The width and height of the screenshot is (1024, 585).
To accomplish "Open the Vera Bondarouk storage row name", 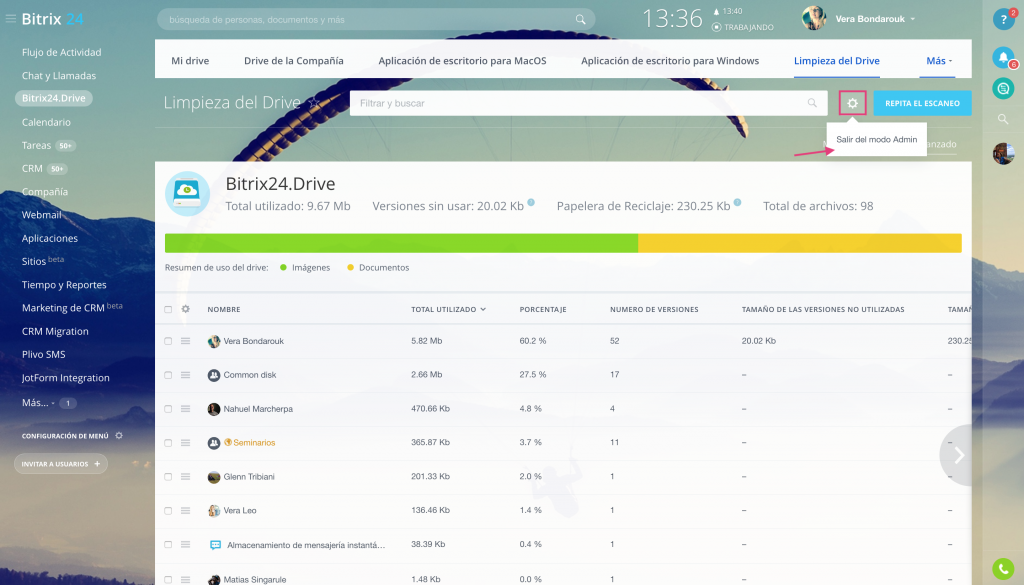I will point(253,341).
